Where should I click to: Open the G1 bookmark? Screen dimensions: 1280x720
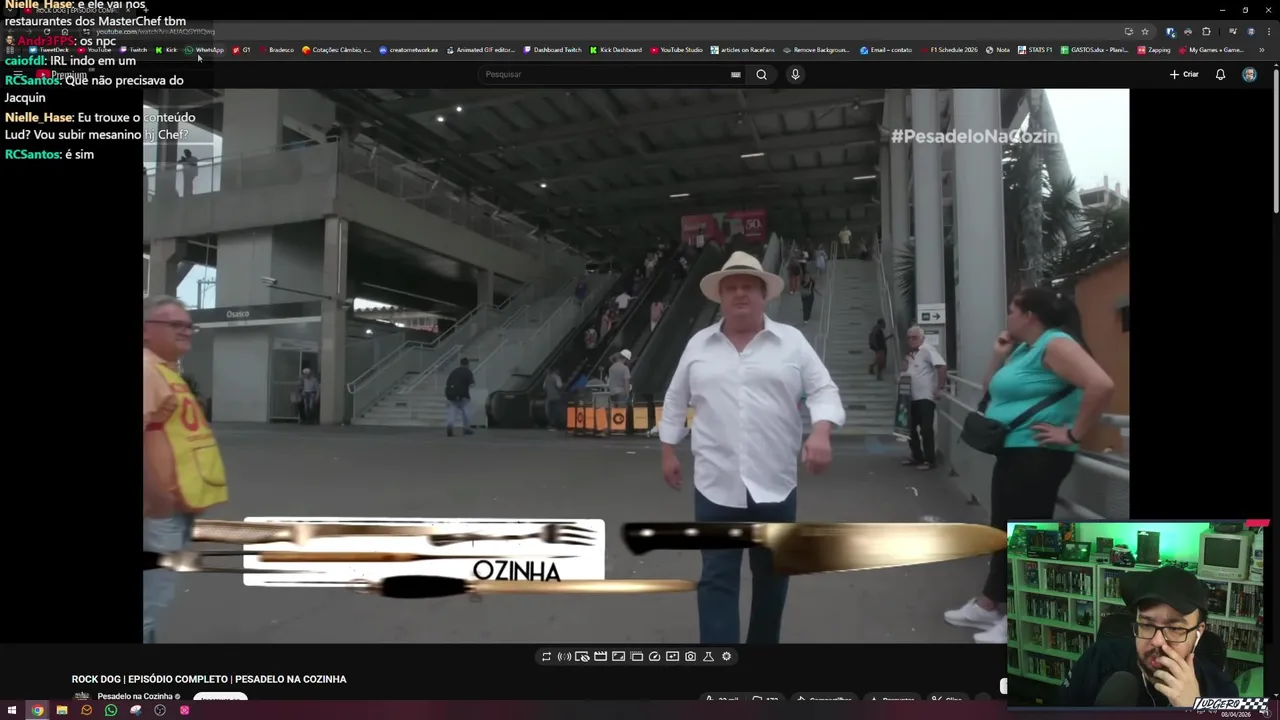[x=241, y=50]
